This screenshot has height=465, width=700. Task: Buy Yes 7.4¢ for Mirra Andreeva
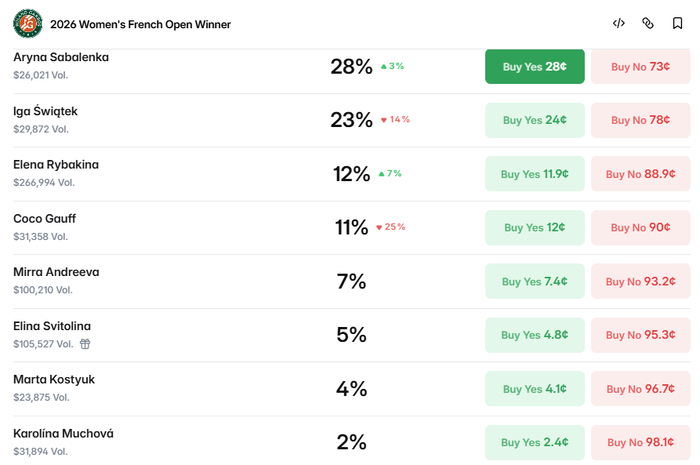click(534, 281)
